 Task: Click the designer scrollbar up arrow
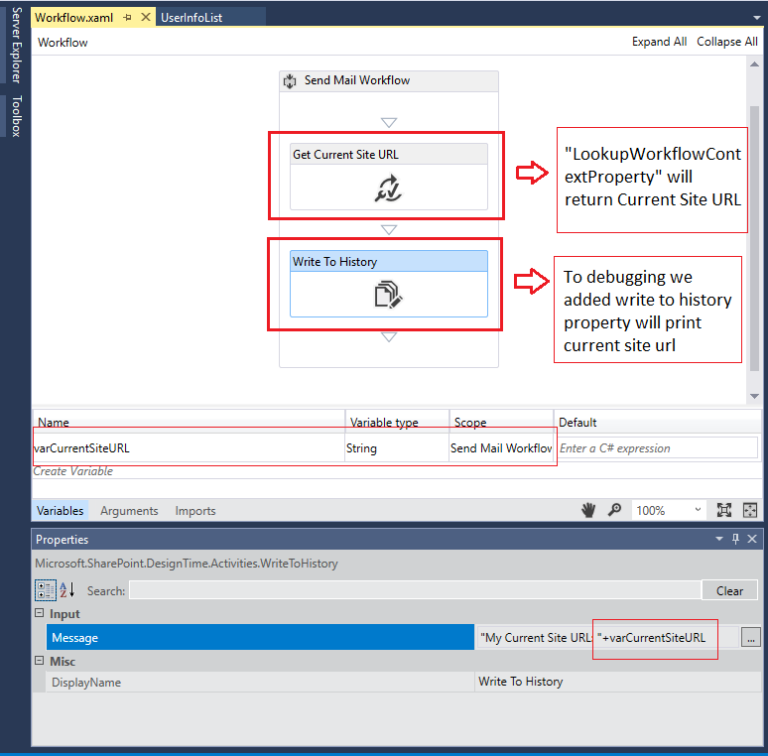point(754,65)
